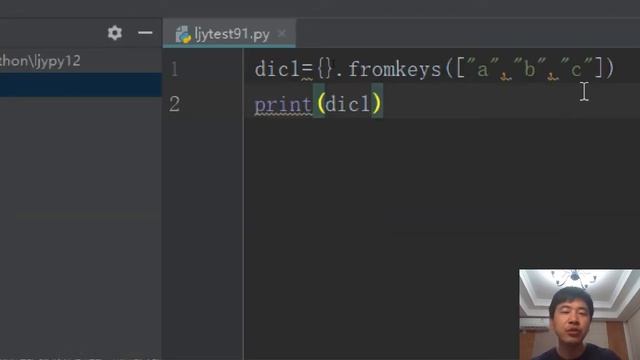
Task: Click dic1 argument inside print call
Action: [348, 104]
